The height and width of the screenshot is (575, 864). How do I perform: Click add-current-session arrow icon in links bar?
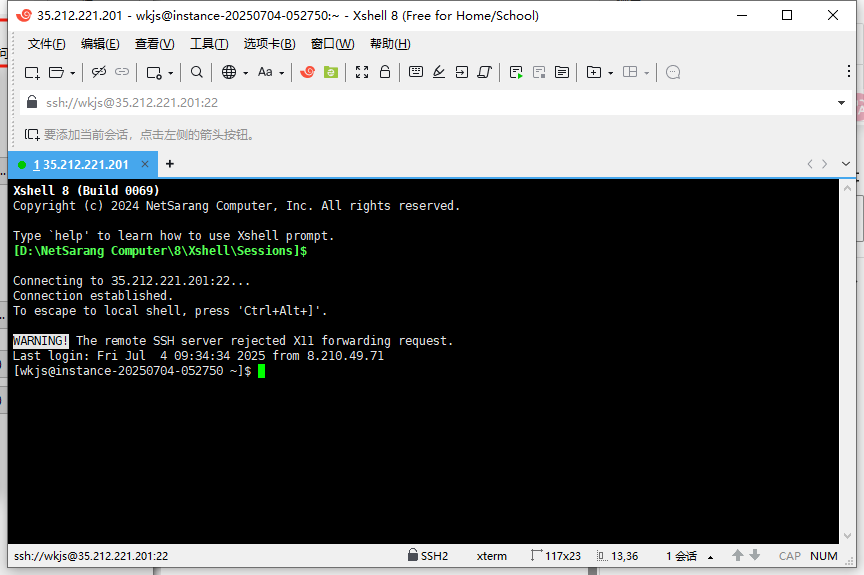coord(32,134)
